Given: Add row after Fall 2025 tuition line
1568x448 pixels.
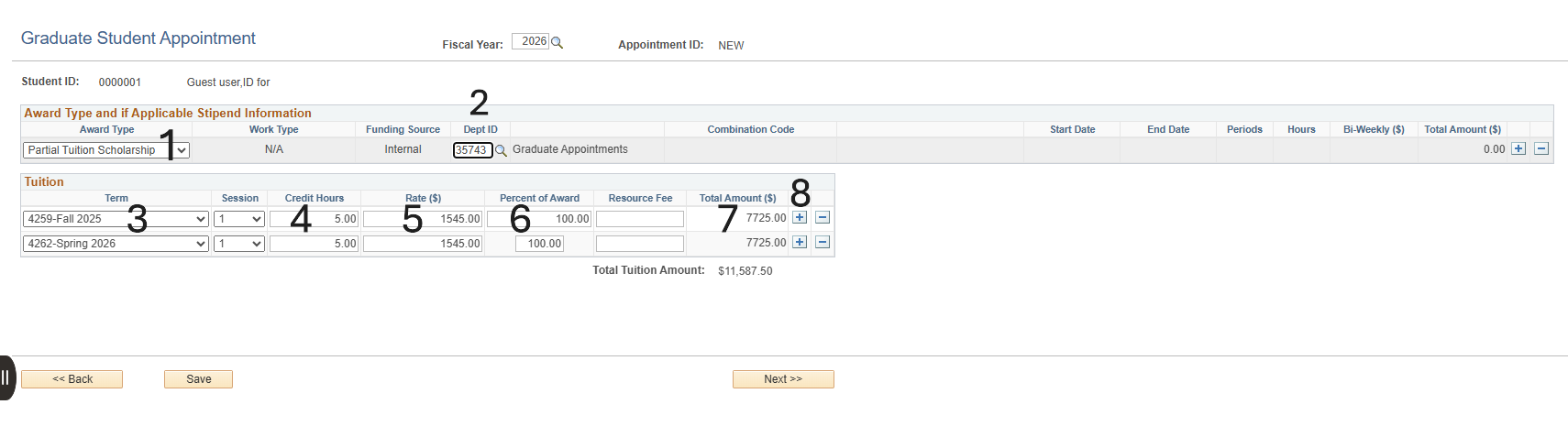Looking at the screenshot, I should point(800,217).
